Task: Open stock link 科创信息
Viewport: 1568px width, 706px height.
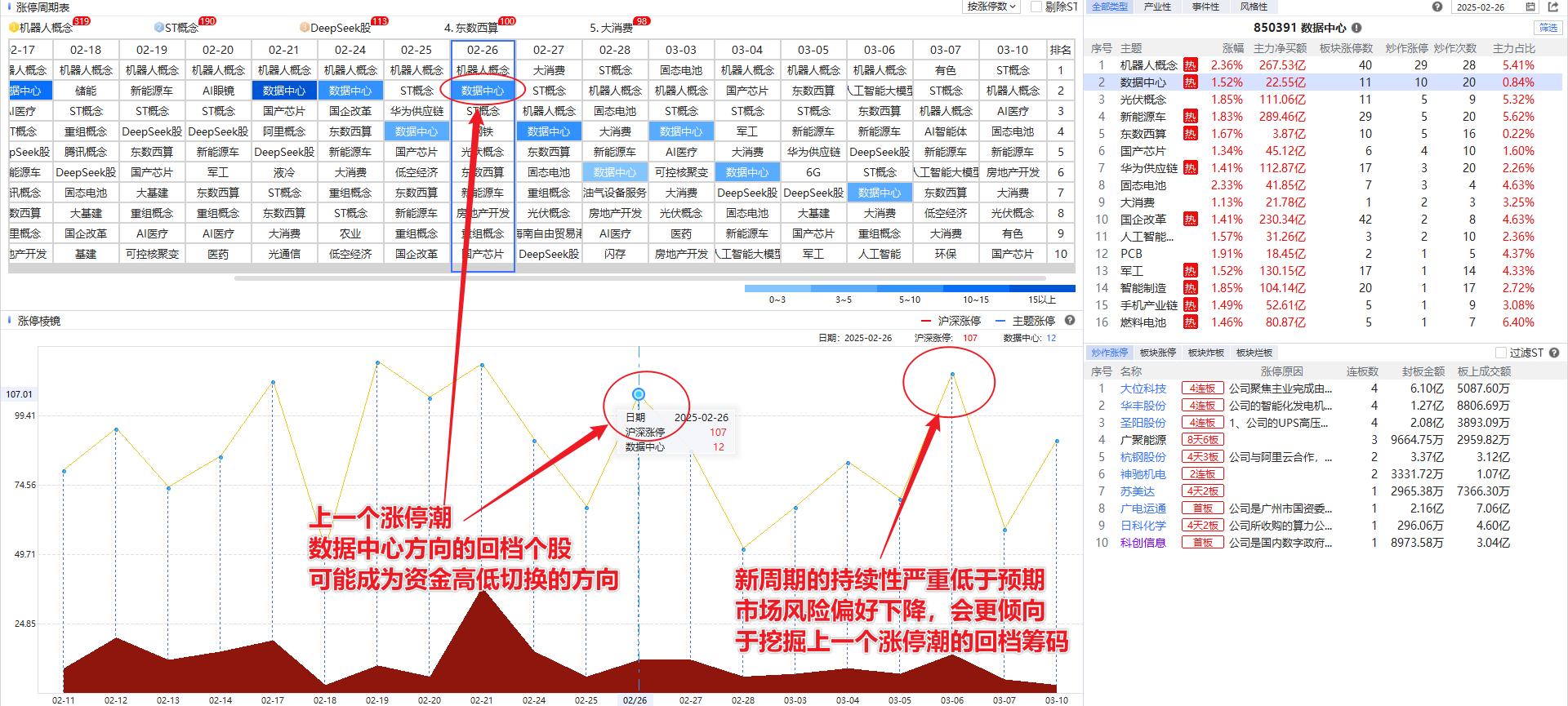Action: pos(1143,543)
